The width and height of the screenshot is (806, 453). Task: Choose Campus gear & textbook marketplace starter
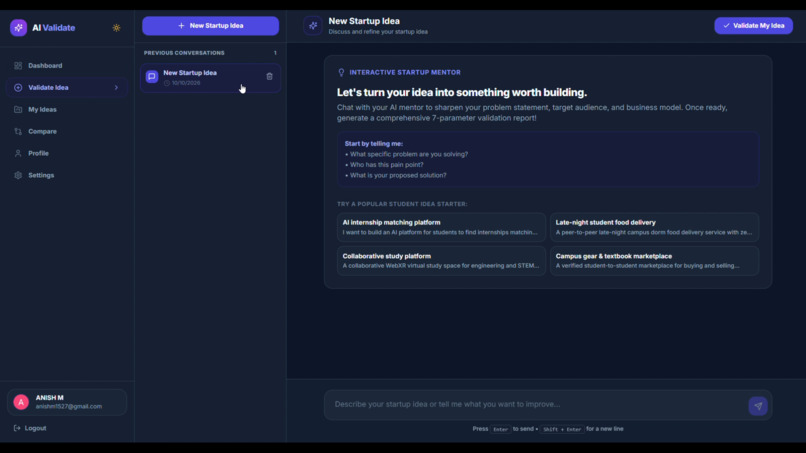[x=654, y=261]
